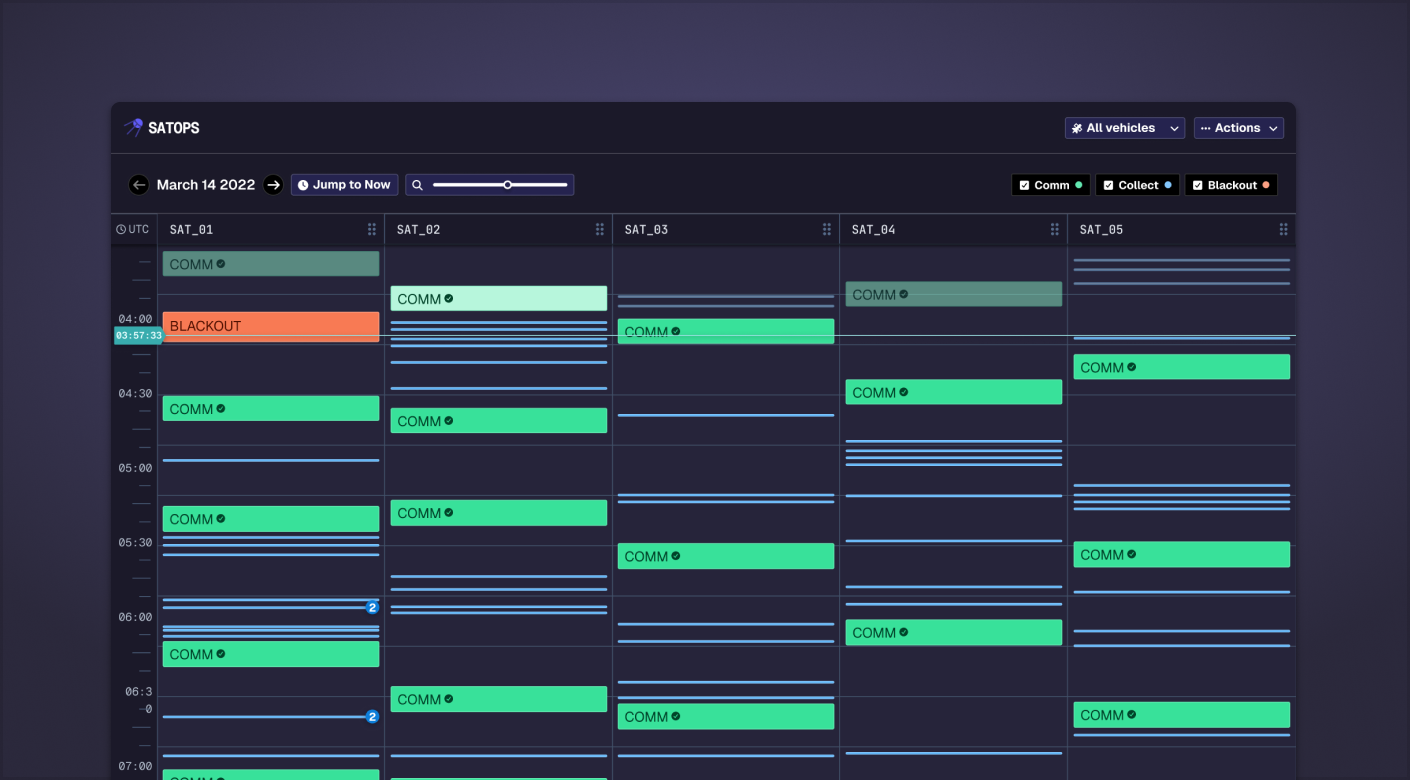Select the SAT_04 column header
The height and width of the screenshot is (780, 1410).
pos(872,229)
